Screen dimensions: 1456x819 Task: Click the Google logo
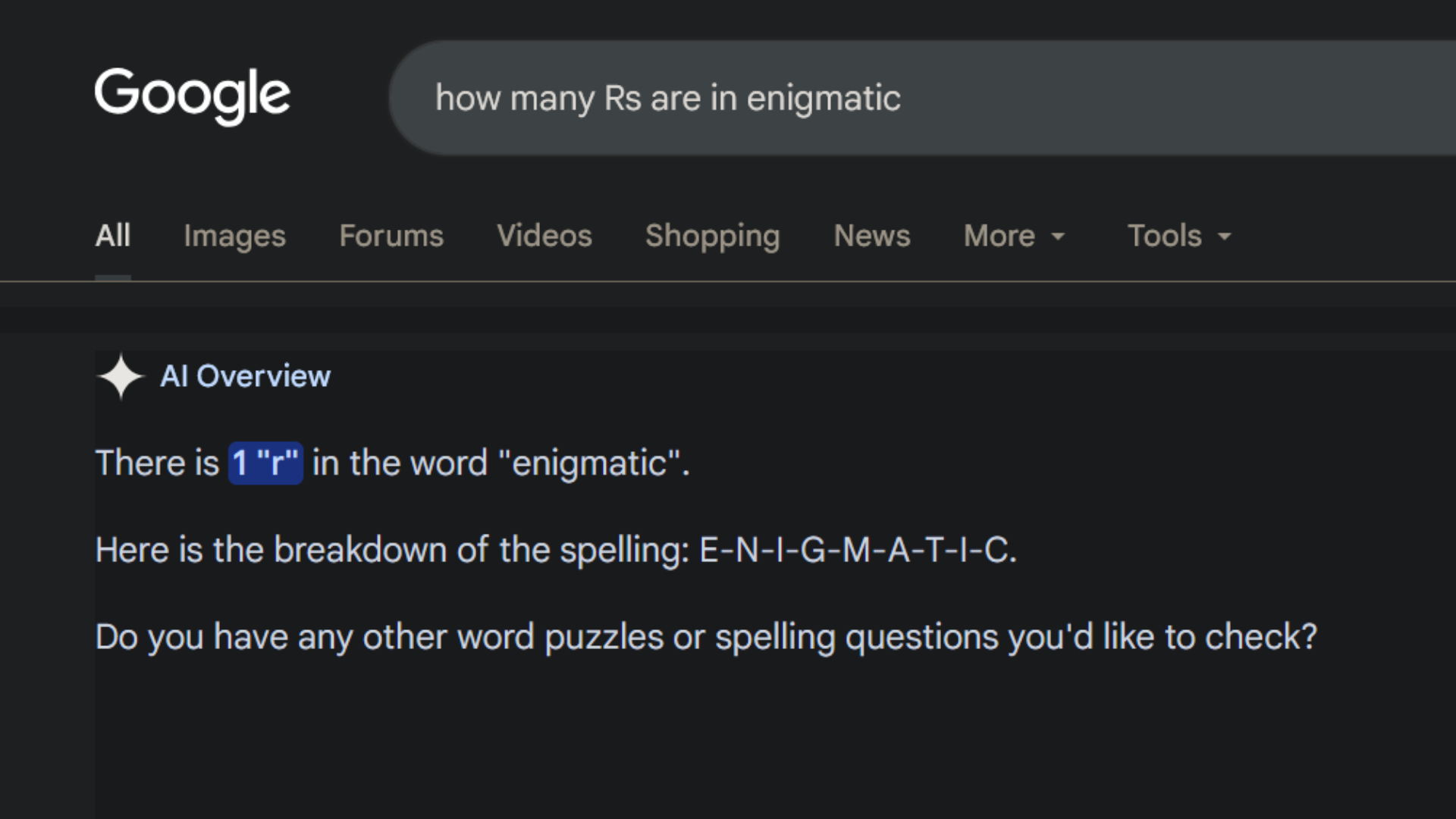[192, 96]
